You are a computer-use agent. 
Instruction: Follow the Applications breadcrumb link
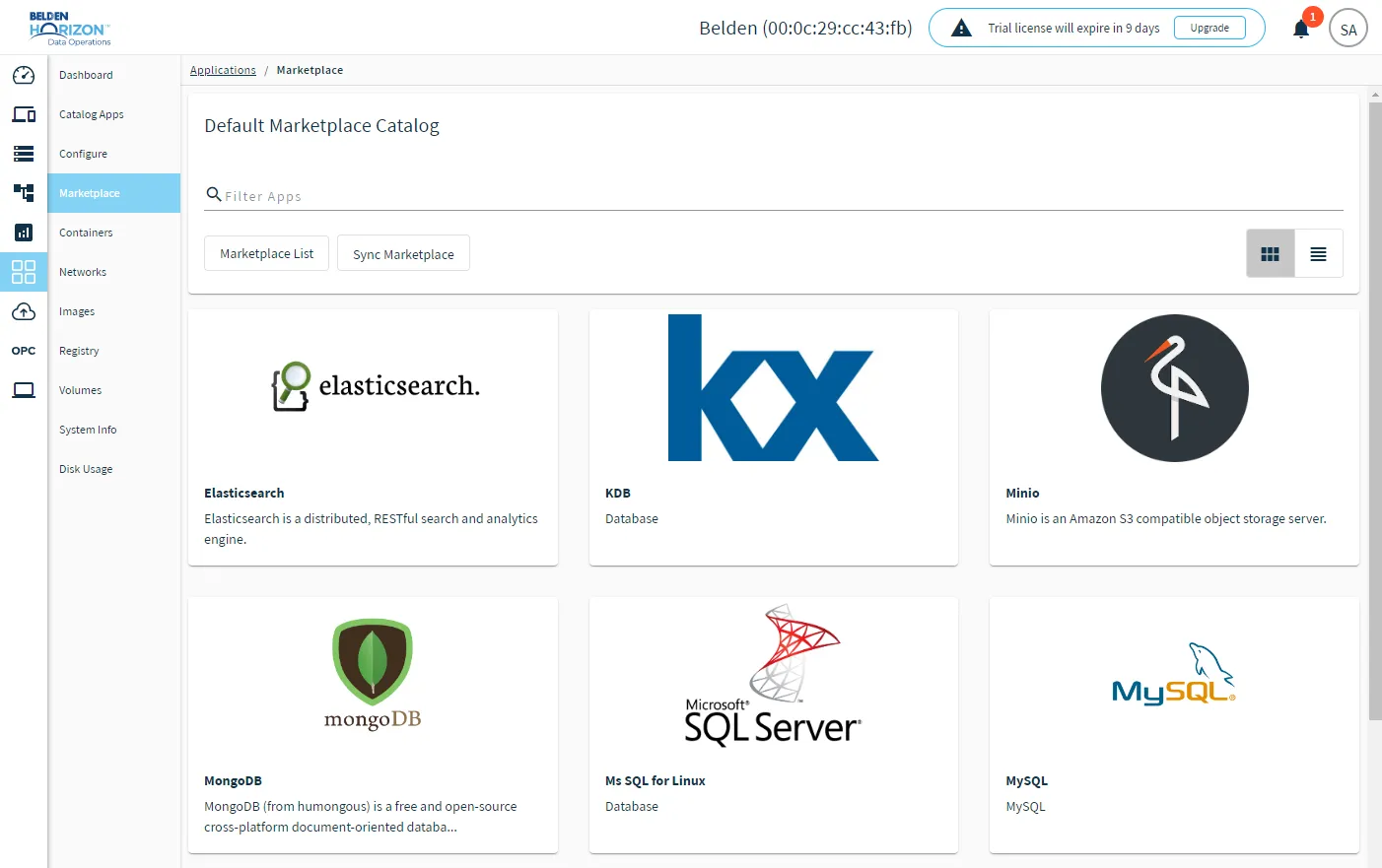(223, 70)
